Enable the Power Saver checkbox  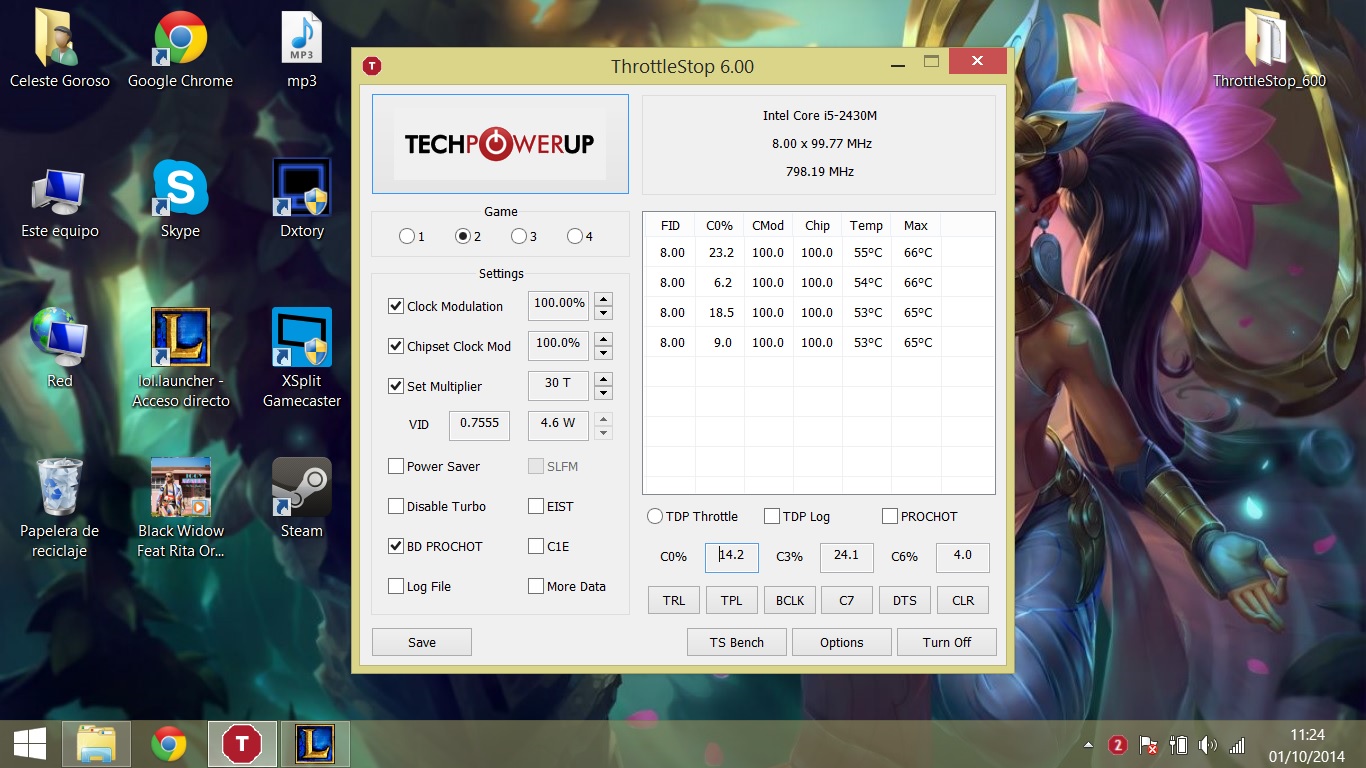point(396,466)
